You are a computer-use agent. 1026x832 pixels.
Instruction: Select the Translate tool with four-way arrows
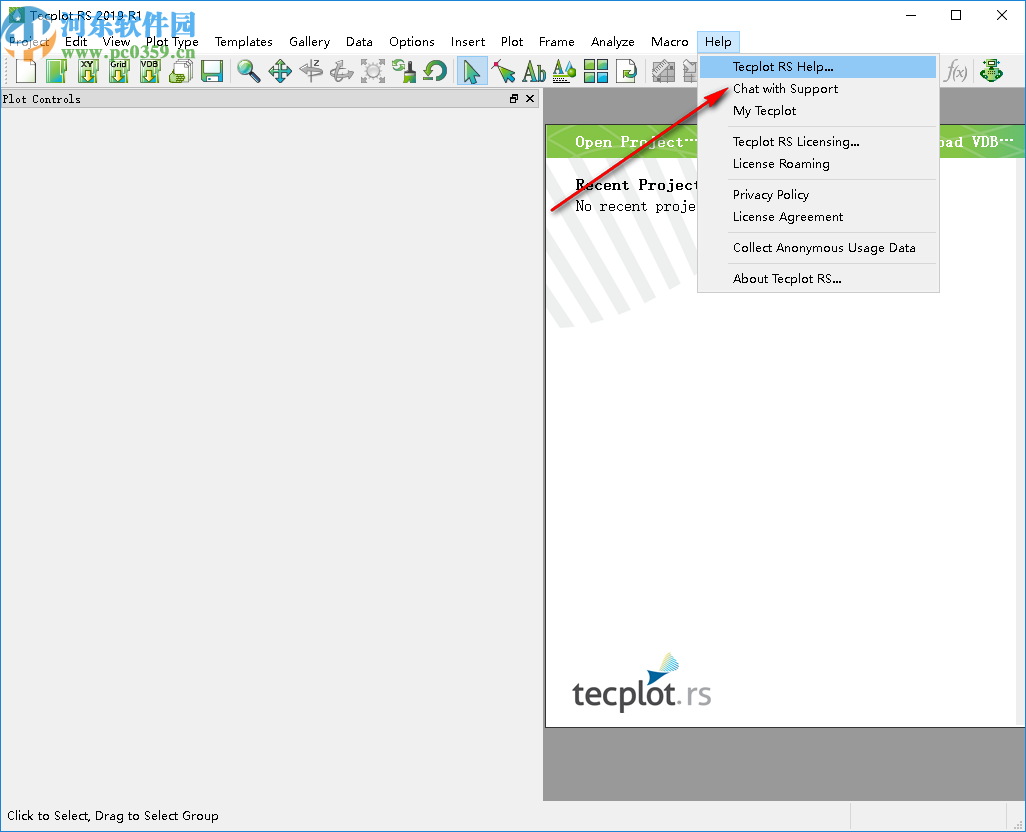(280, 70)
